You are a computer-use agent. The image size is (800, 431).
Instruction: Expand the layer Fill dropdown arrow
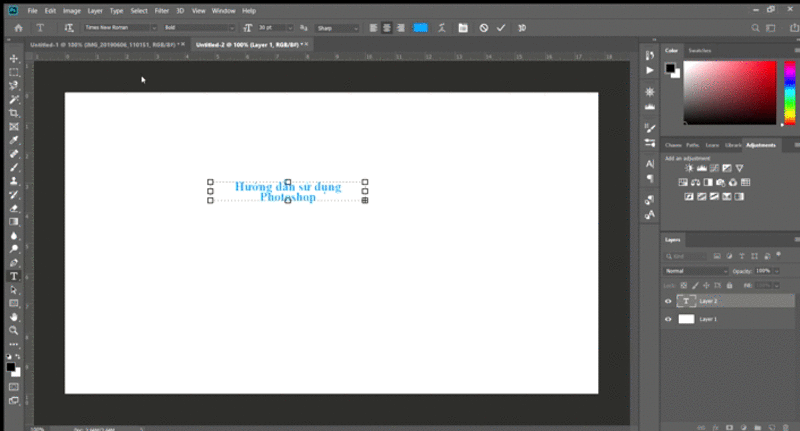pyautogui.click(x=777, y=285)
